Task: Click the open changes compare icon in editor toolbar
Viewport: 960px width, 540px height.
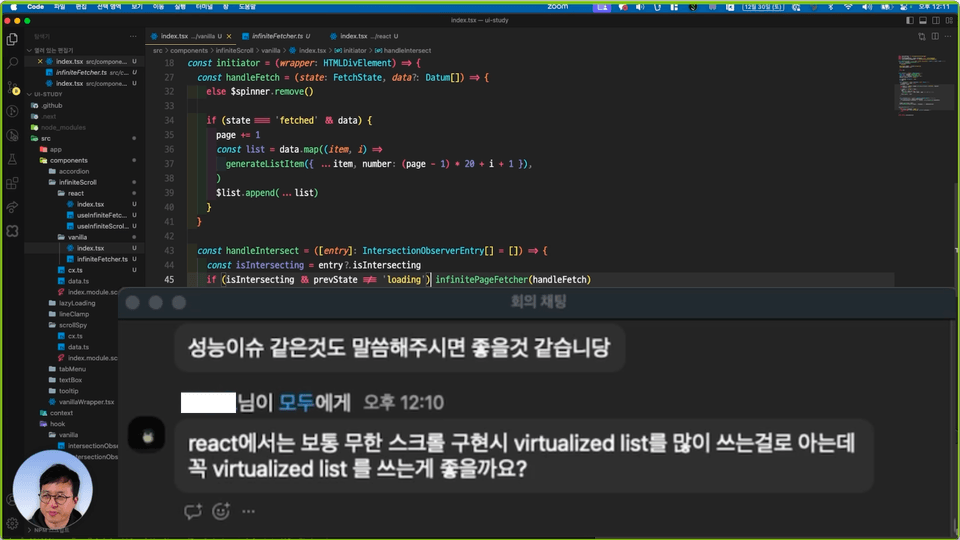Action: (922, 36)
